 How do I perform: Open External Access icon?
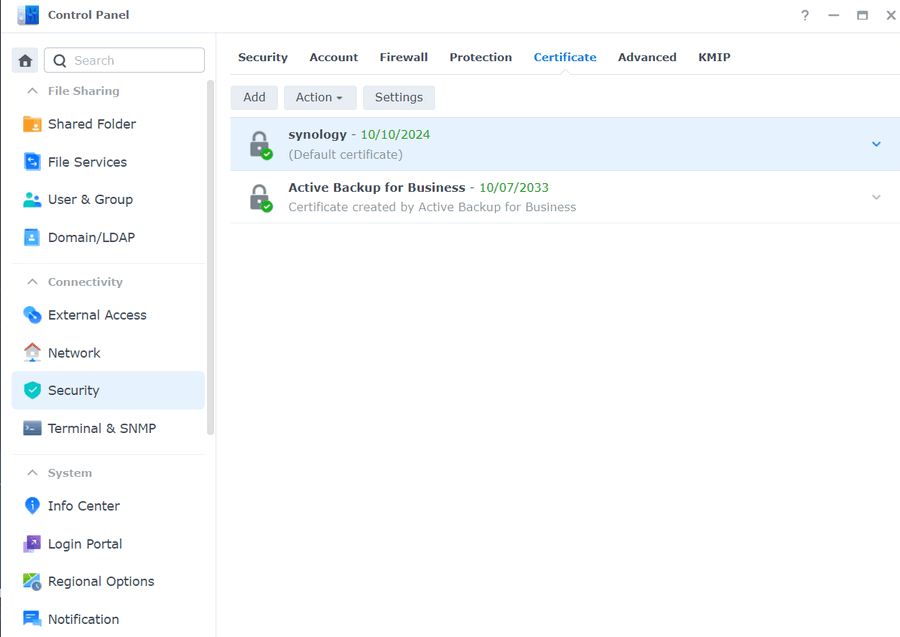[32, 315]
